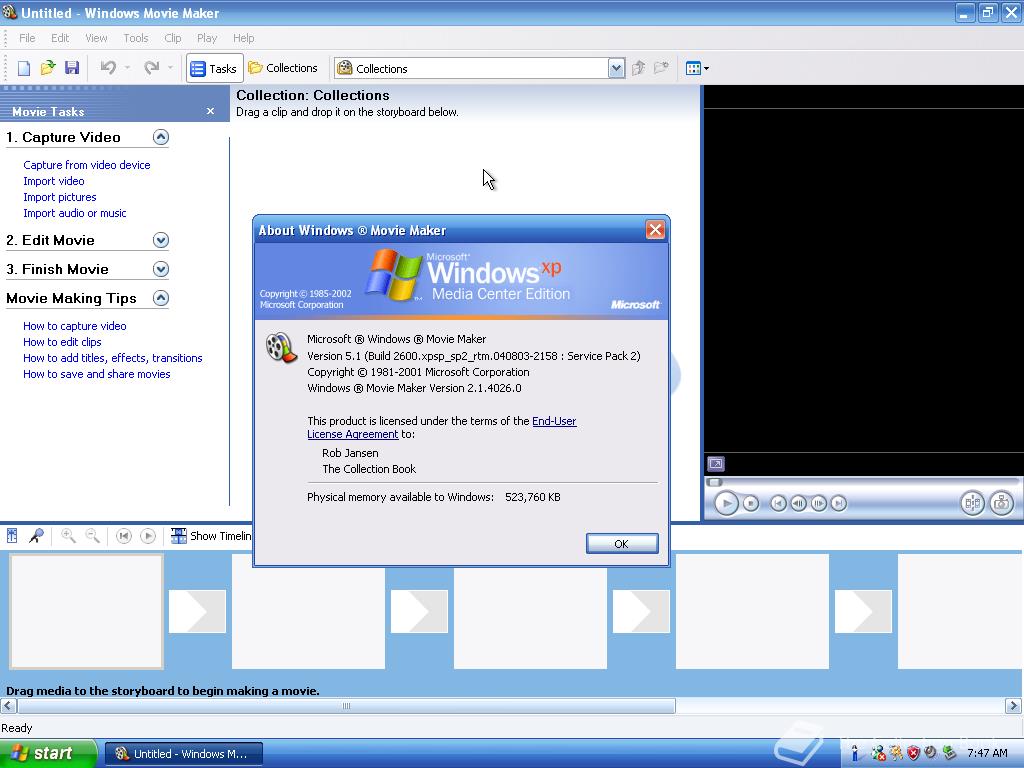Click OK in the About dialog
1024x768 pixels.
(x=622, y=543)
